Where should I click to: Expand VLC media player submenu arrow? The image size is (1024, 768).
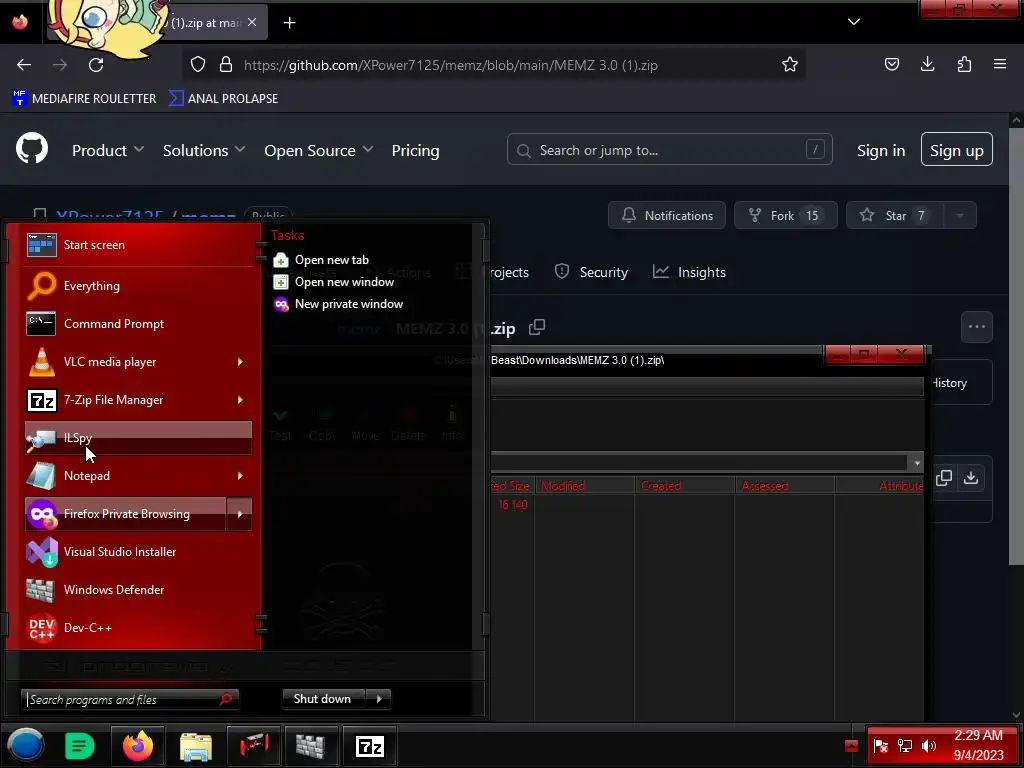[240, 362]
